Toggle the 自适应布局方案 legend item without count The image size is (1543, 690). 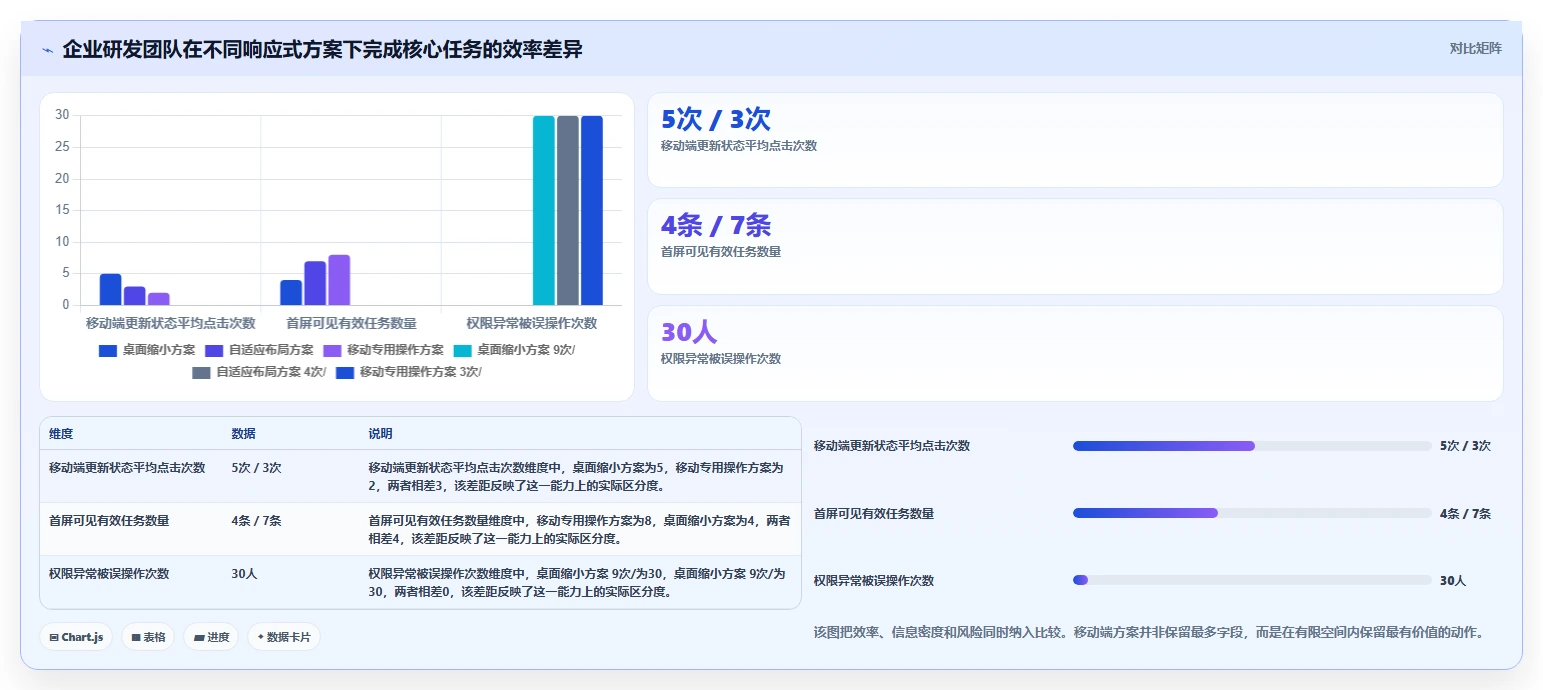tap(259, 350)
